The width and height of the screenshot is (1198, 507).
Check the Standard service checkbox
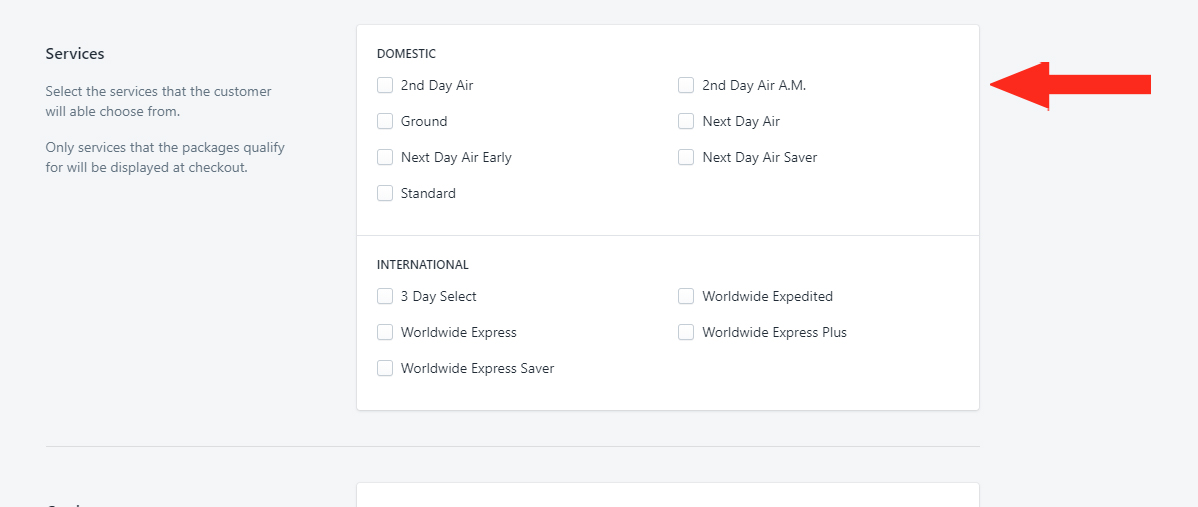tap(385, 193)
